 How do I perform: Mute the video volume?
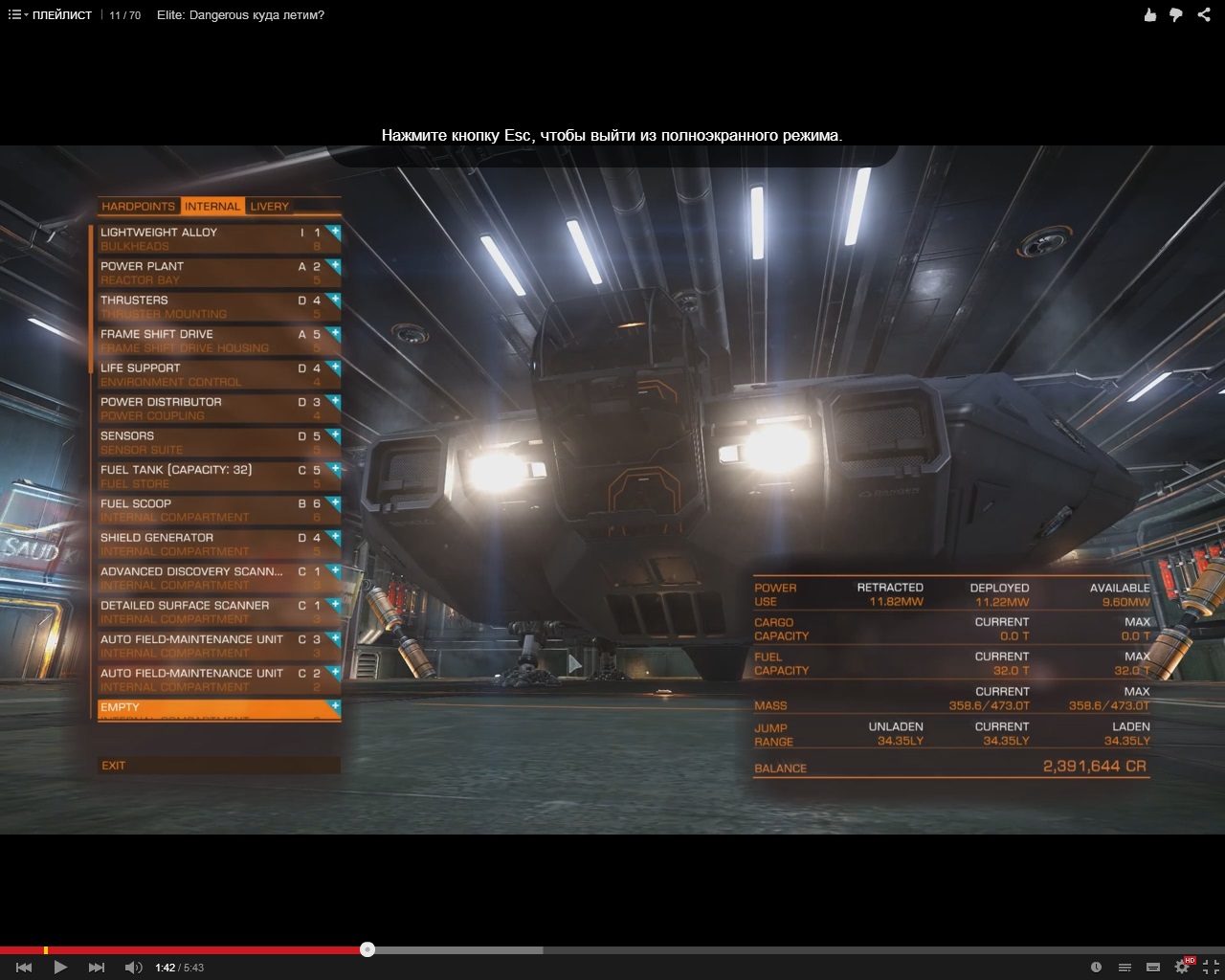133,968
